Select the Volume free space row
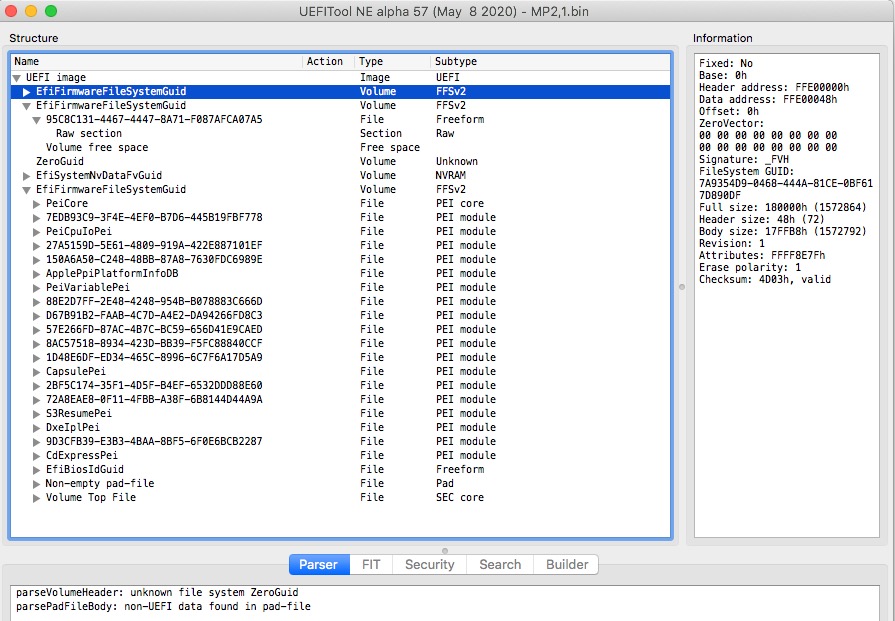The height and width of the screenshot is (621, 895). (x=341, y=147)
